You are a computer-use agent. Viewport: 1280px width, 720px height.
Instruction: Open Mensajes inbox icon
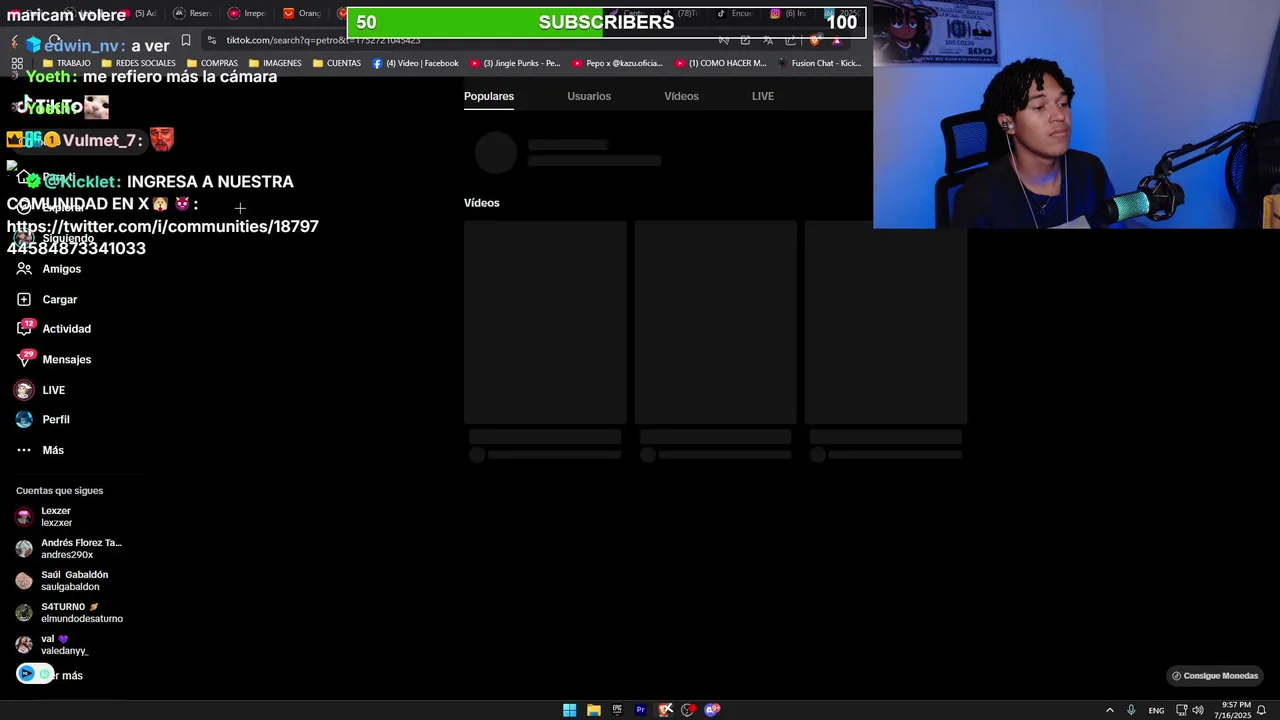(24, 359)
